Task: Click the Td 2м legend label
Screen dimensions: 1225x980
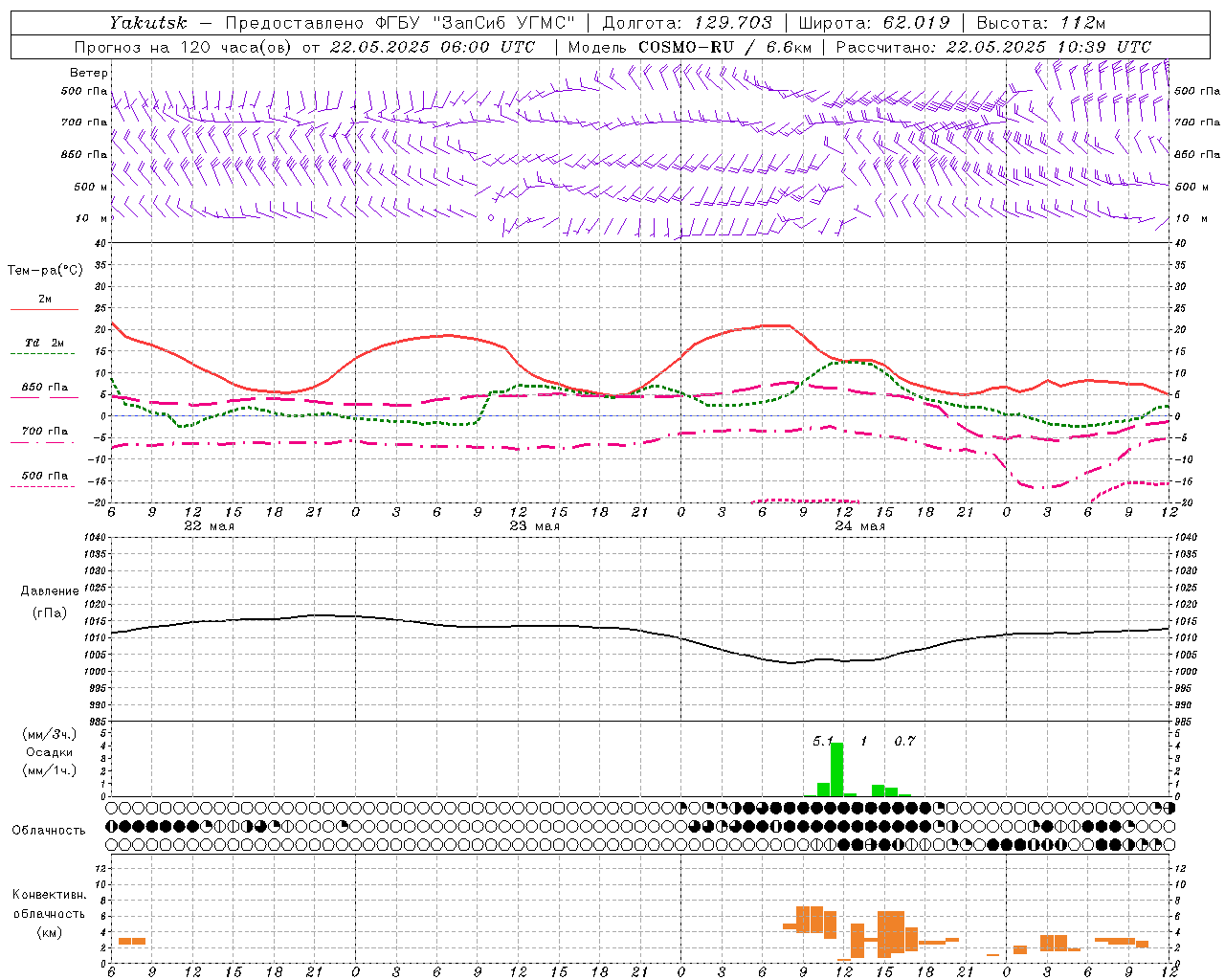Action: [x=45, y=343]
